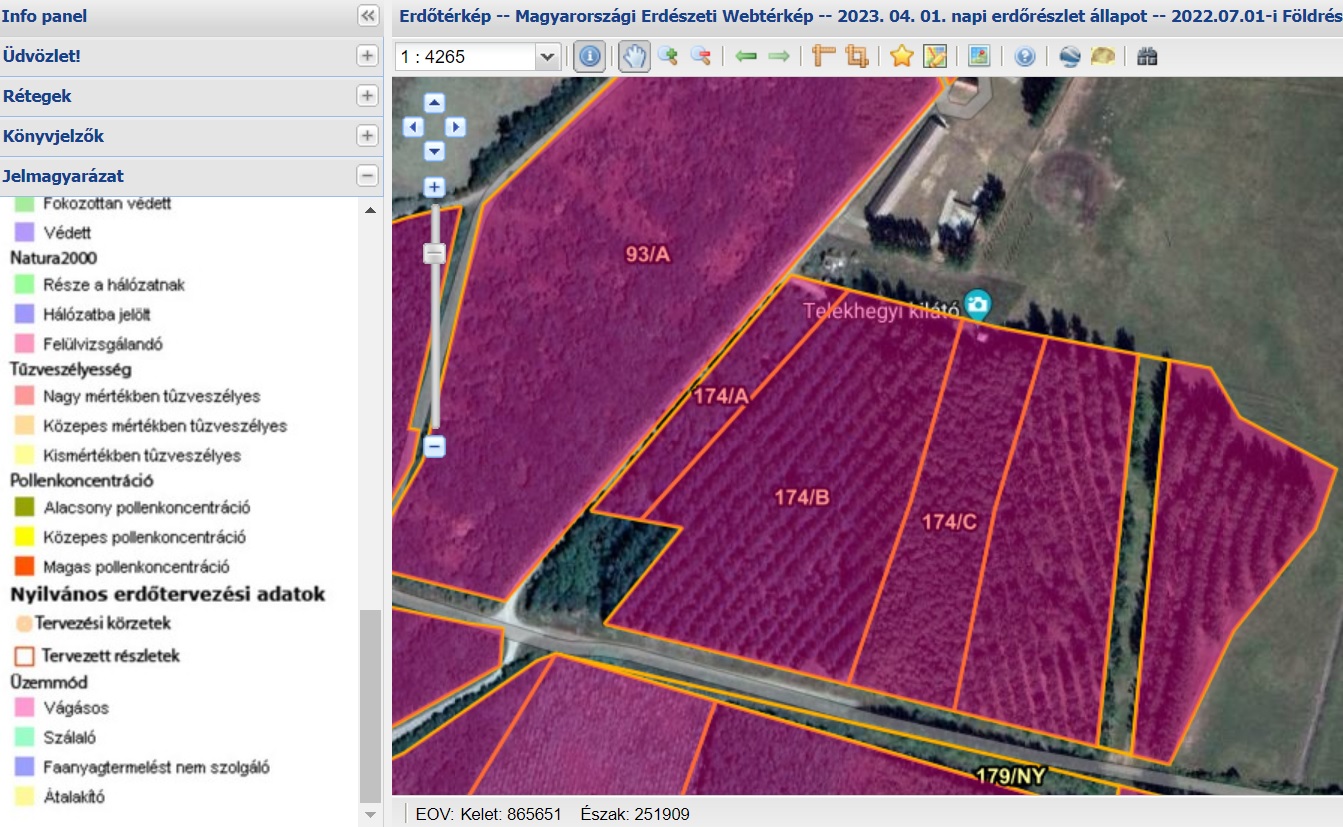Screen dimensions: 1343x827
Task: Open the map scale dropdown
Action: (x=547, y=57)
